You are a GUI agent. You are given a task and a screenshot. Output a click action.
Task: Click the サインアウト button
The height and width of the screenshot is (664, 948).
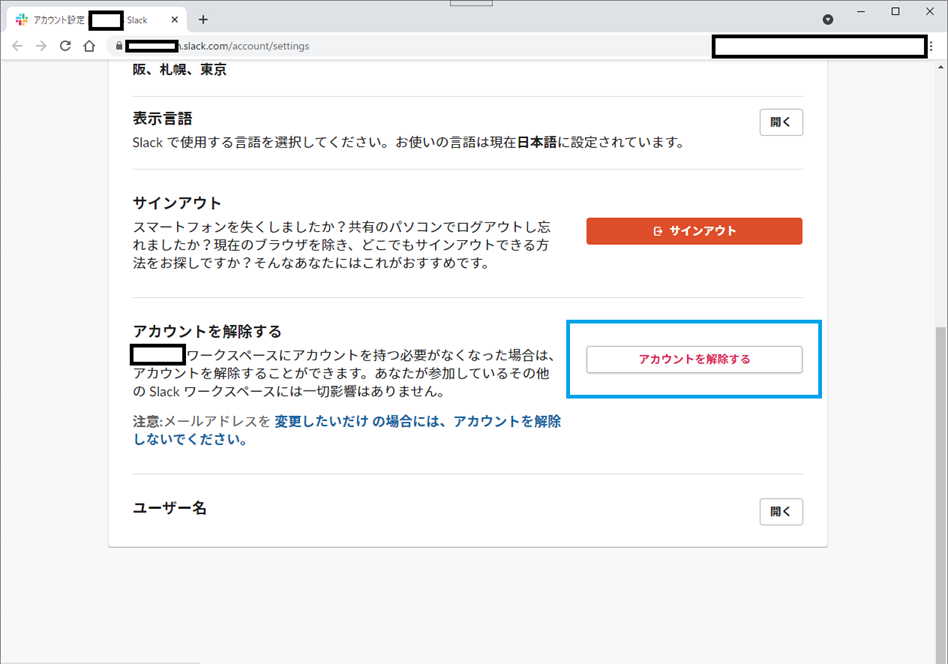pyautogui.click(x=694, y=230)
